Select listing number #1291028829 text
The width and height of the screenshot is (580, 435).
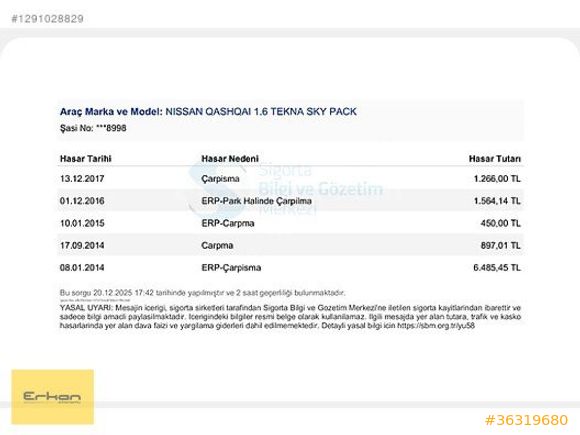point(47,18)
